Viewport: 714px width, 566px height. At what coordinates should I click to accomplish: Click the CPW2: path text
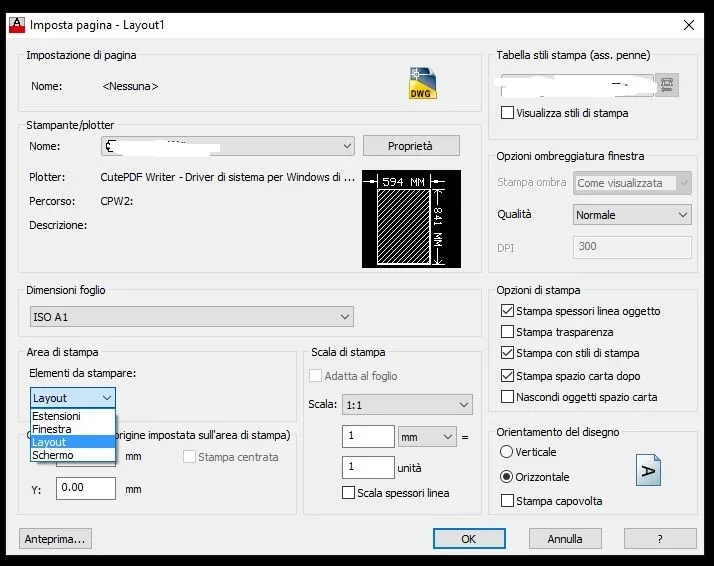[117, 201]
